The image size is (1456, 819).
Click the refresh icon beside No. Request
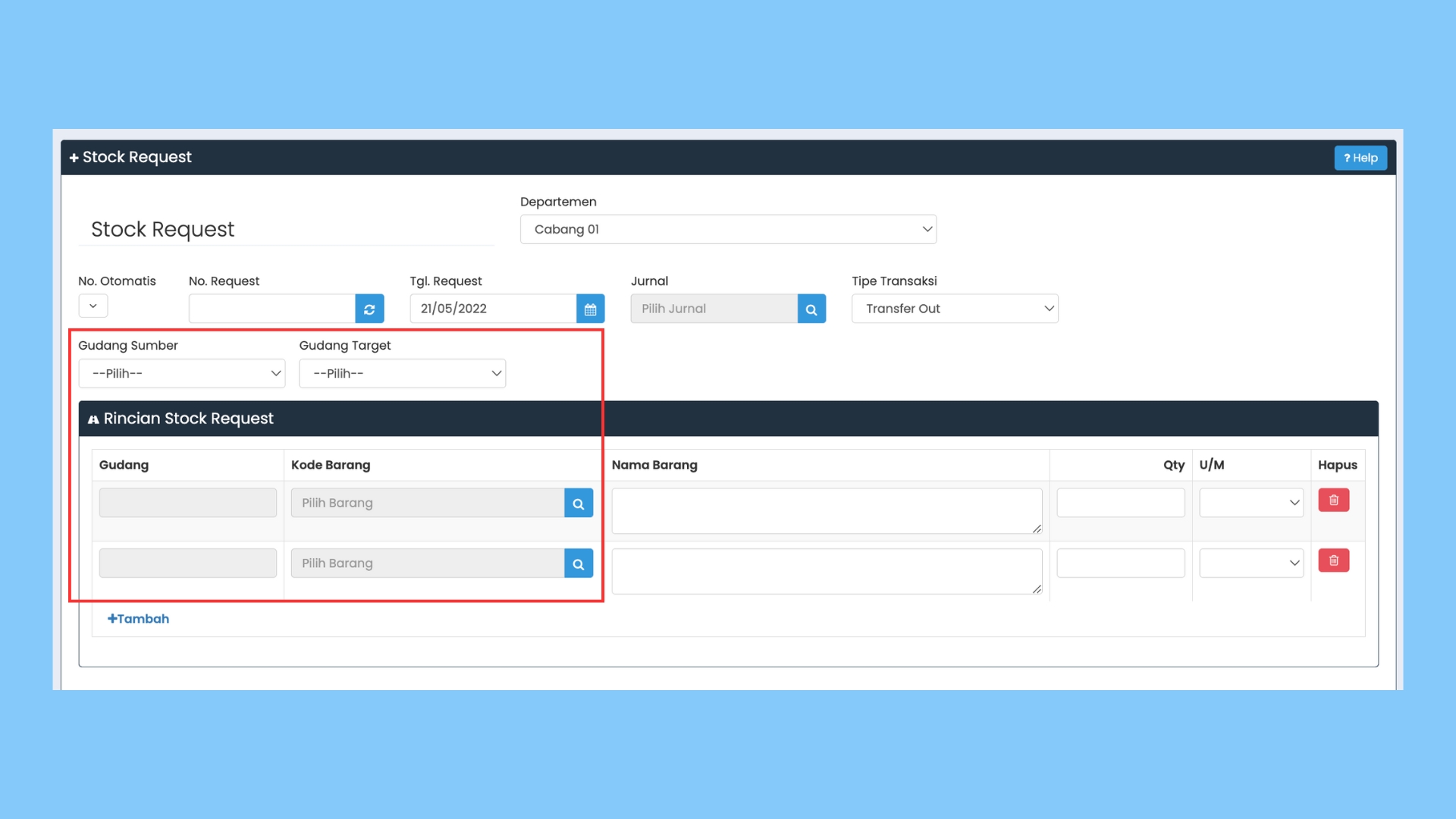369,309
